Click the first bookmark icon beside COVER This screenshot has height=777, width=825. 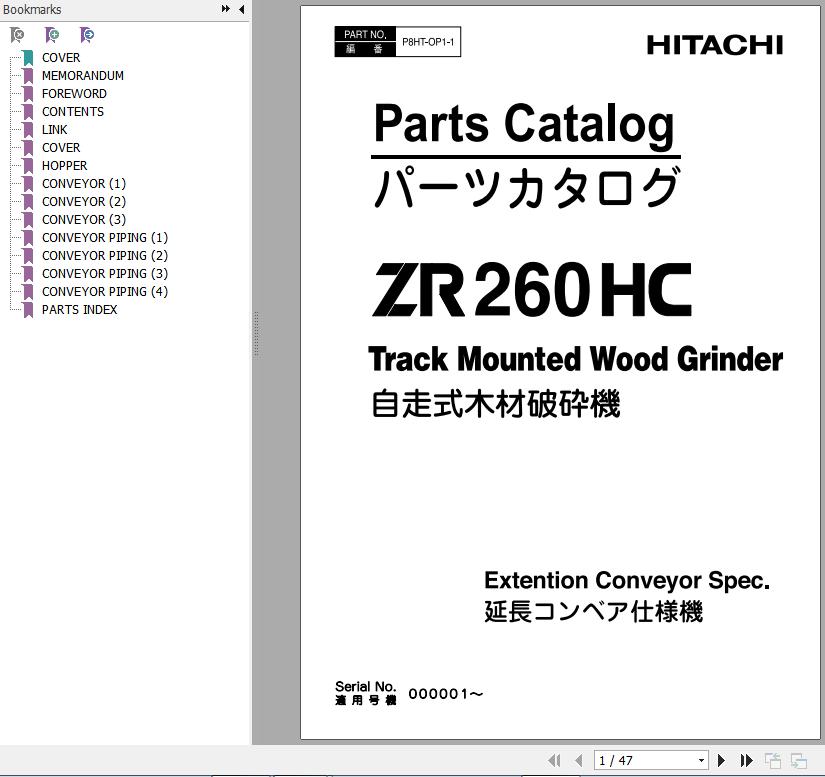click(27, 58)
